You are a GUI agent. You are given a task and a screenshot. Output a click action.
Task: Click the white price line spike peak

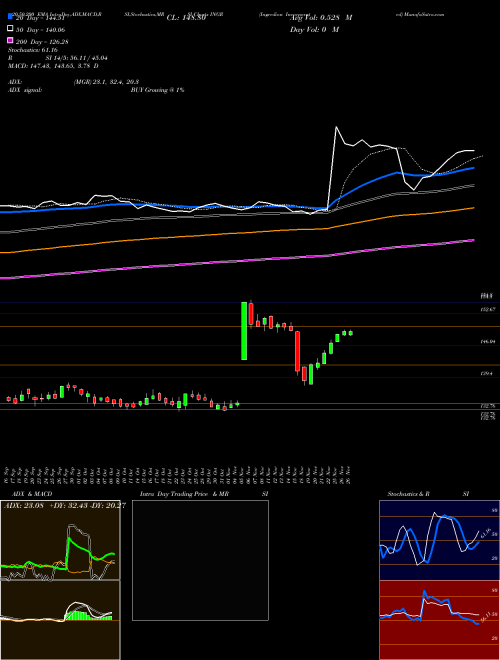pyautogui.click(x=336, y=127)
